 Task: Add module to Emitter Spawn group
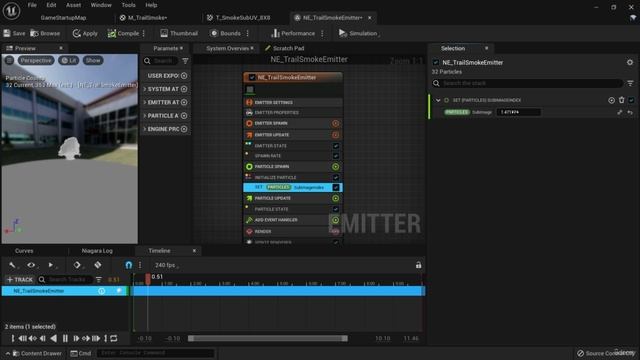(336, 123)
